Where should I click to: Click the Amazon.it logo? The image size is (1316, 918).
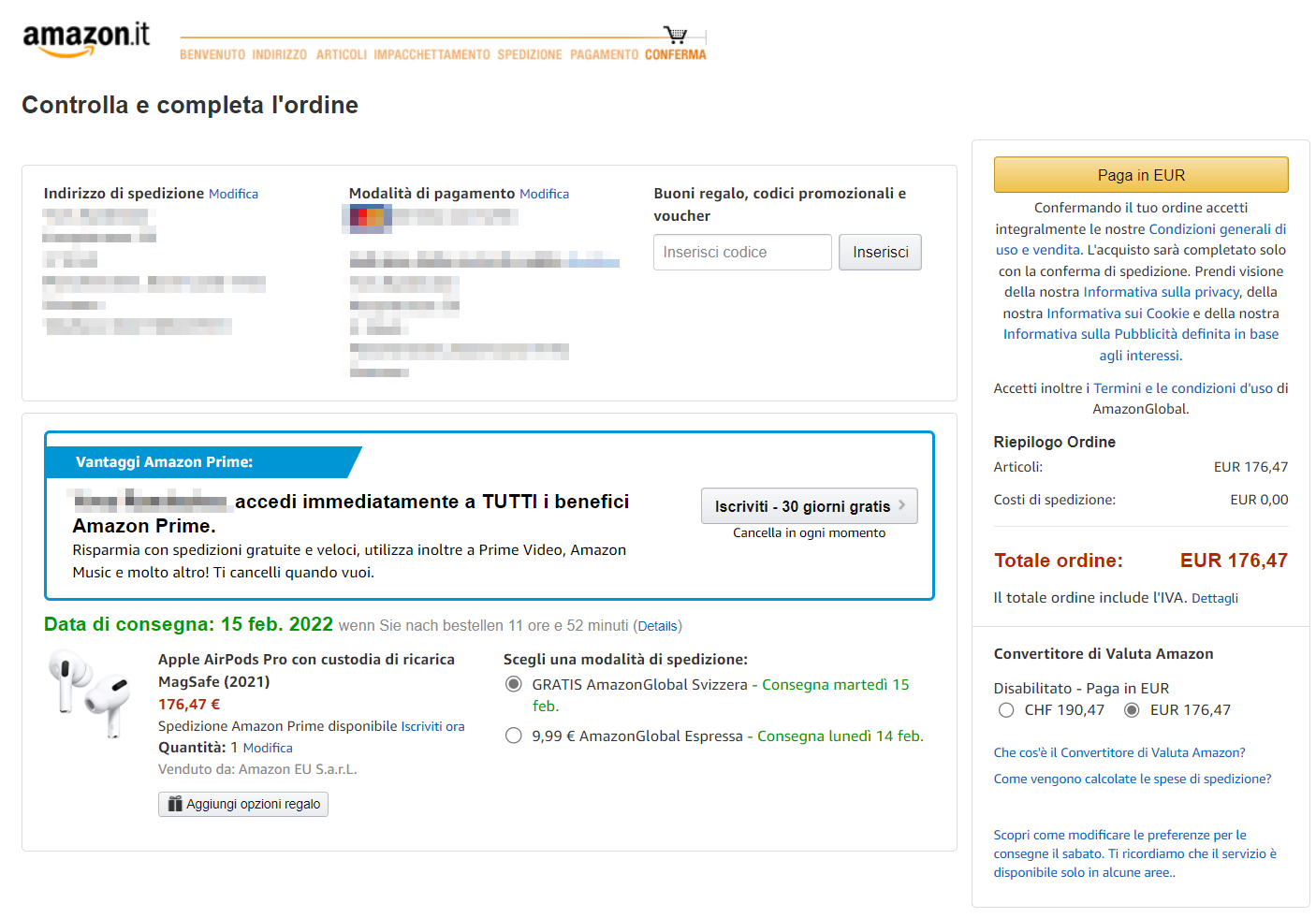coord(85,39)
